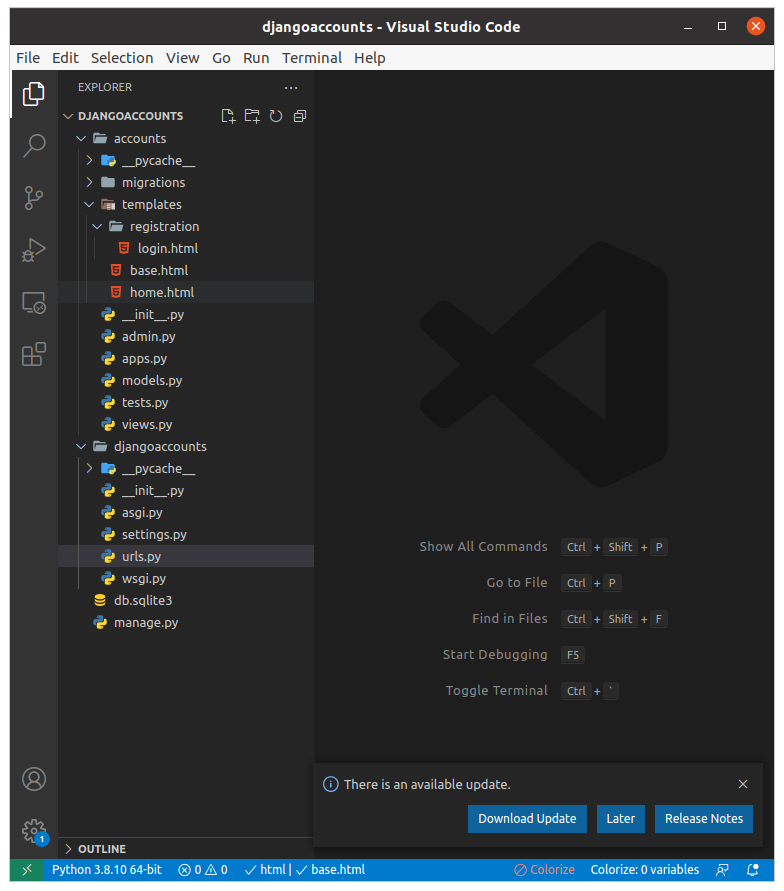Open admin.py file
The image size is (784, 891).
[x=186, y=336]
